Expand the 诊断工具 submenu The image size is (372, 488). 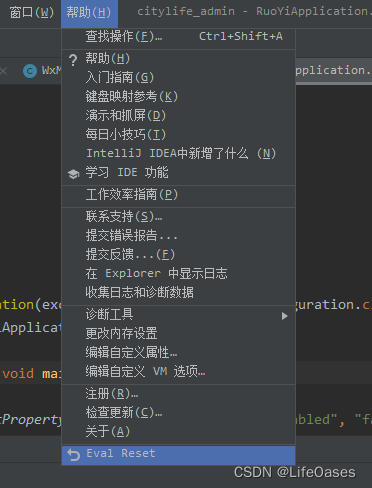178,315
